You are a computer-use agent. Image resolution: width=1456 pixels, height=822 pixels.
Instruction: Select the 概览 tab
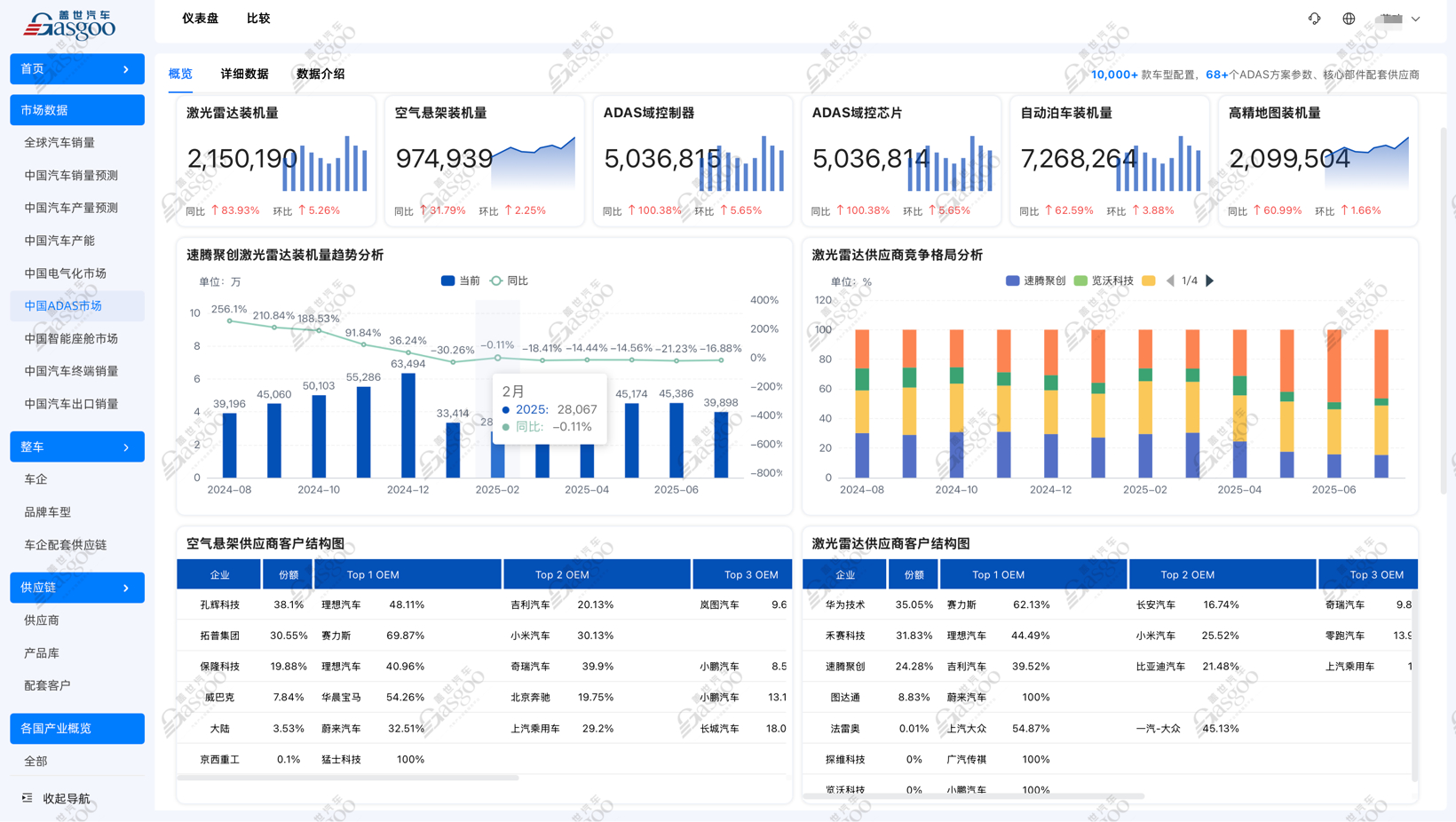tap(180, 74)
